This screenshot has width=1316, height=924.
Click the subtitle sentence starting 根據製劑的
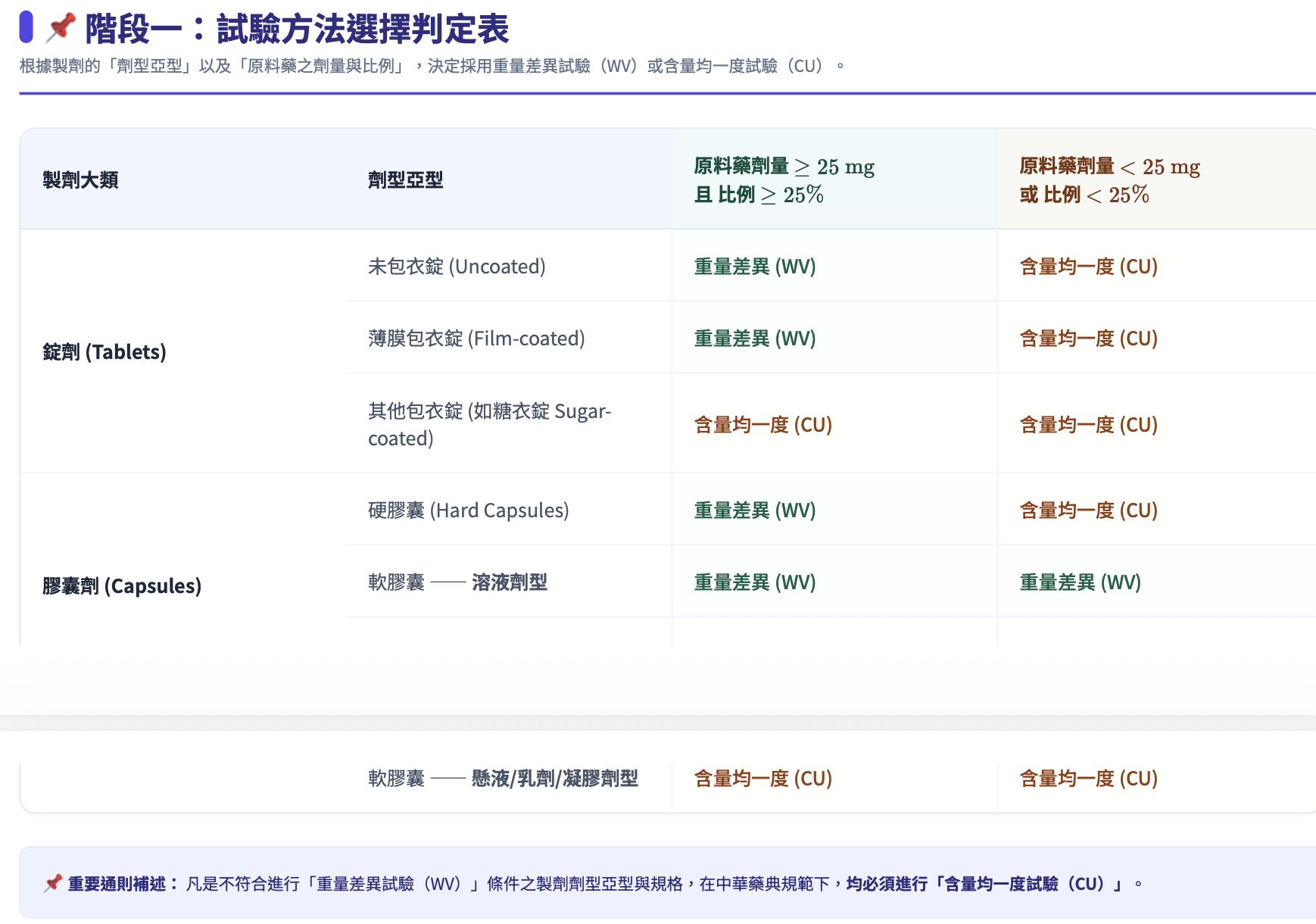tap(432, 66)
